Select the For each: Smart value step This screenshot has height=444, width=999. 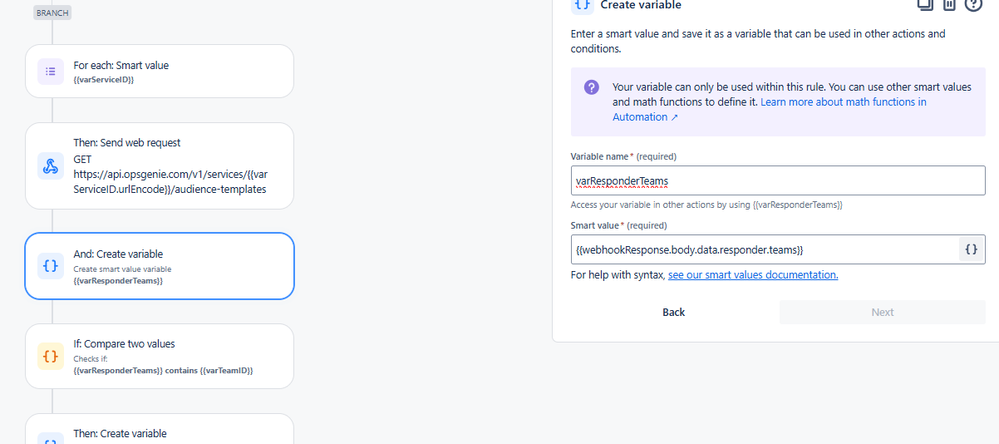[x=159, y=71]
